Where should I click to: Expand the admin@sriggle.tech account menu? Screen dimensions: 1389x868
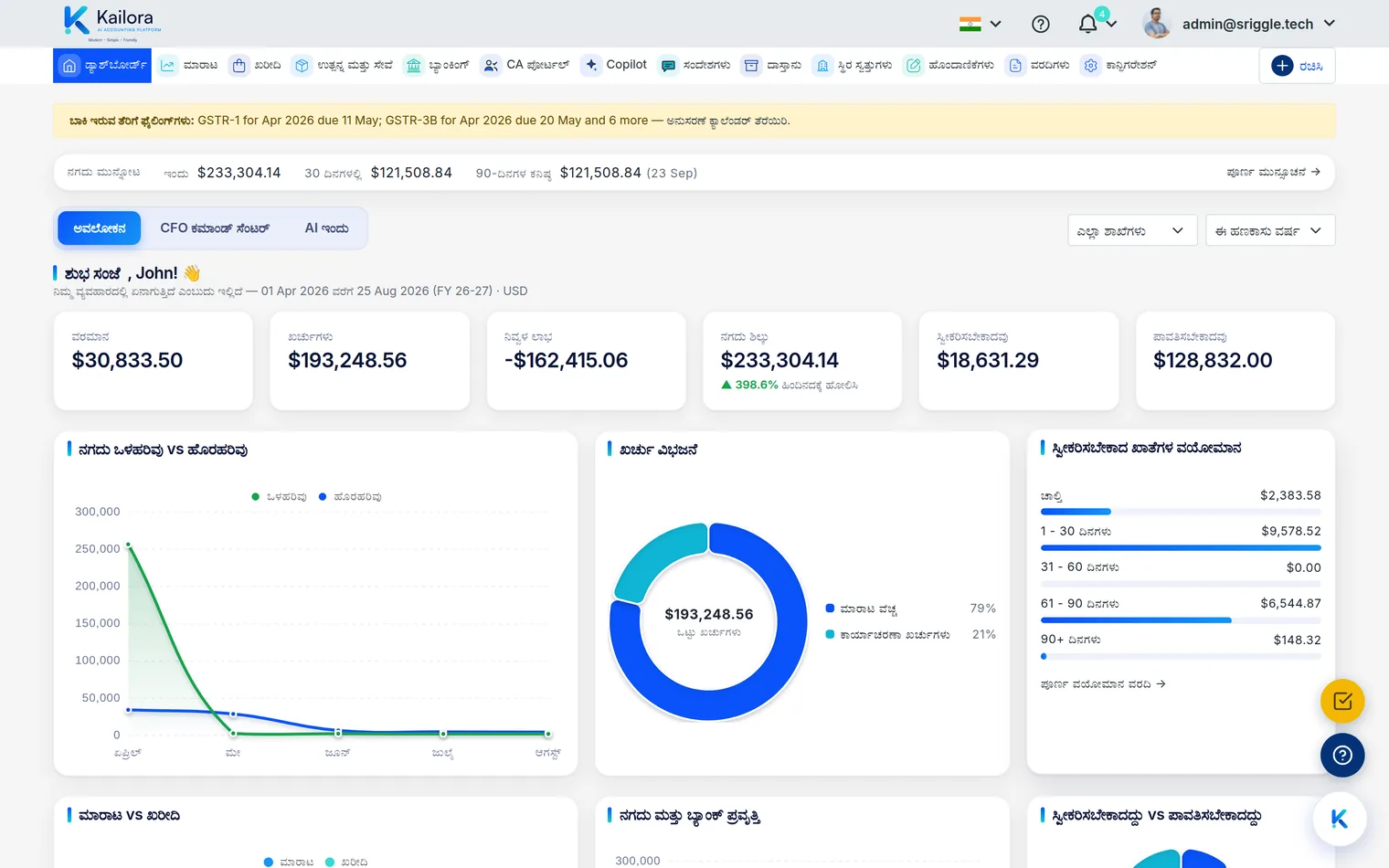tap(1239, 24)
